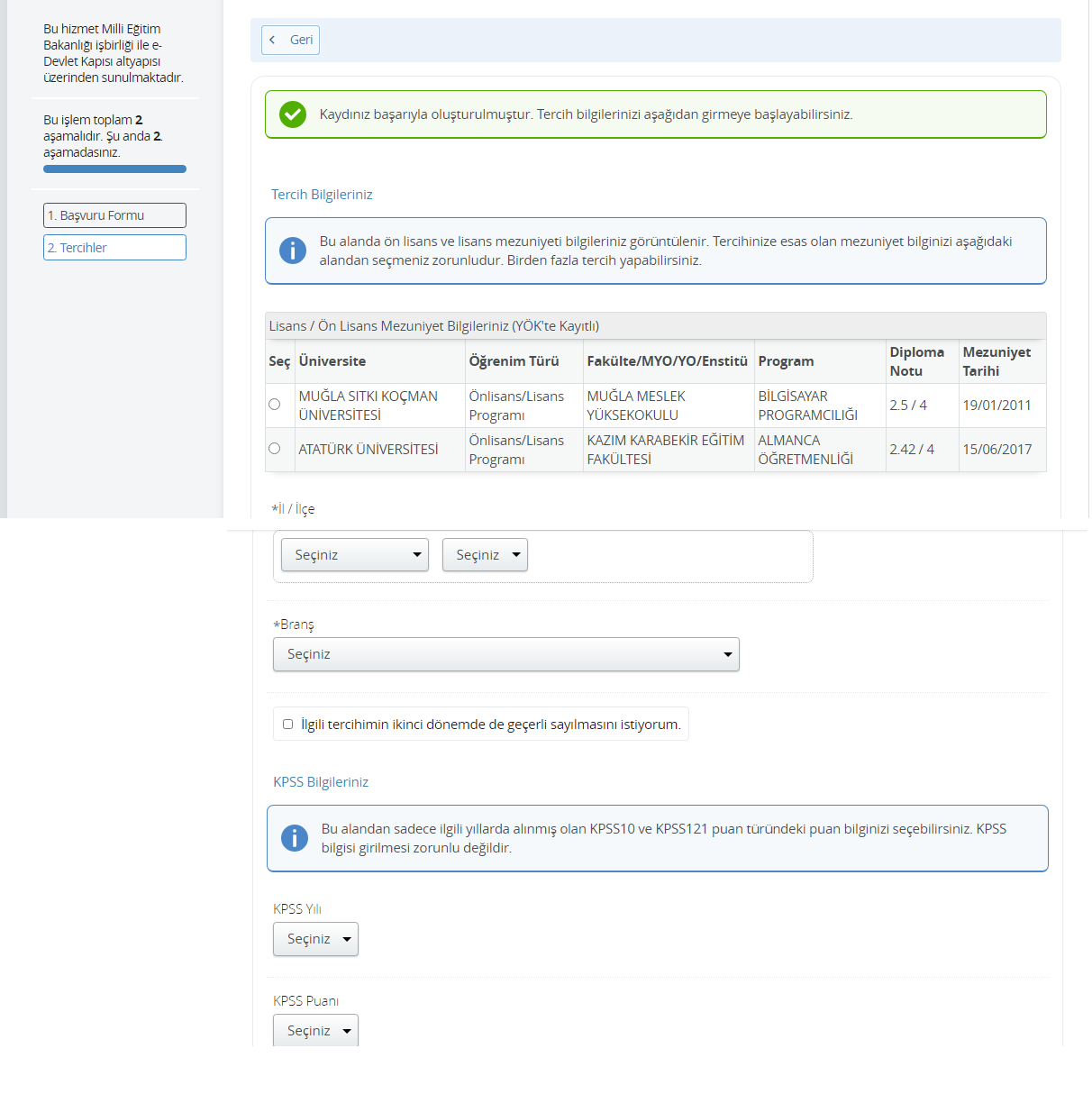This screenshot has height=1094, width=1092.
Task: Select step 2. Tercihler in sidebar
Action: point(114,248)
